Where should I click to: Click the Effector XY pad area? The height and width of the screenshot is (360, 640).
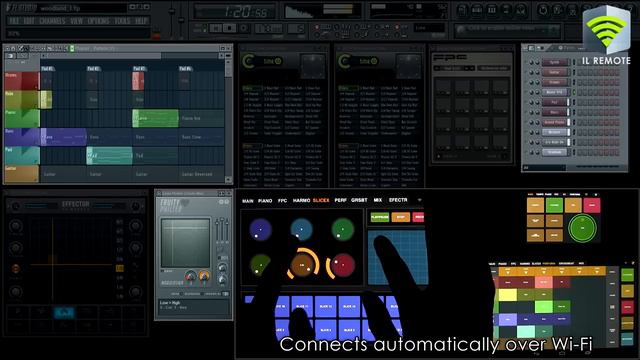coord(71,260)
